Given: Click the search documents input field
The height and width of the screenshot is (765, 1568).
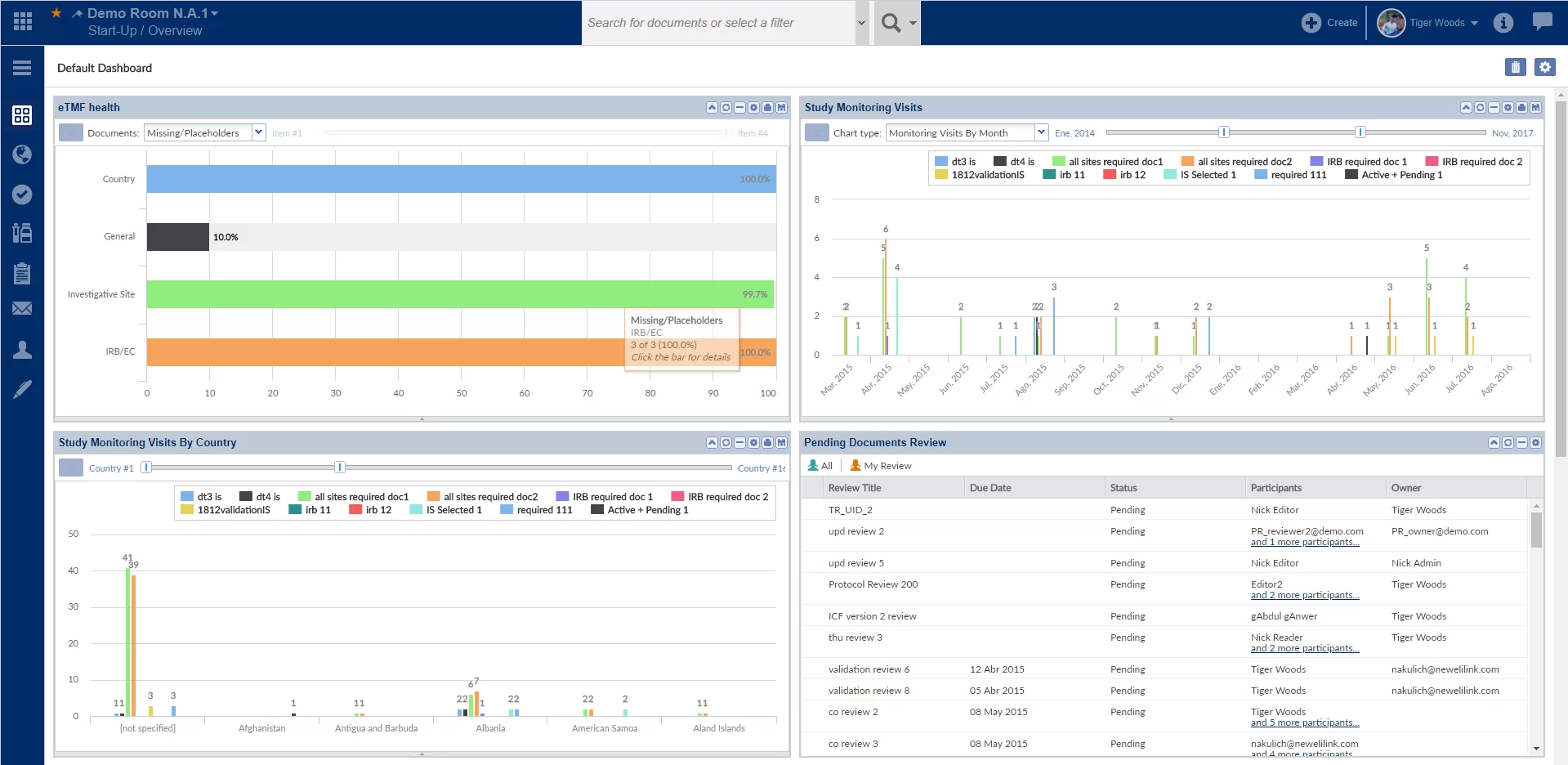Looking at the screenshot, I should coord(718,23).
